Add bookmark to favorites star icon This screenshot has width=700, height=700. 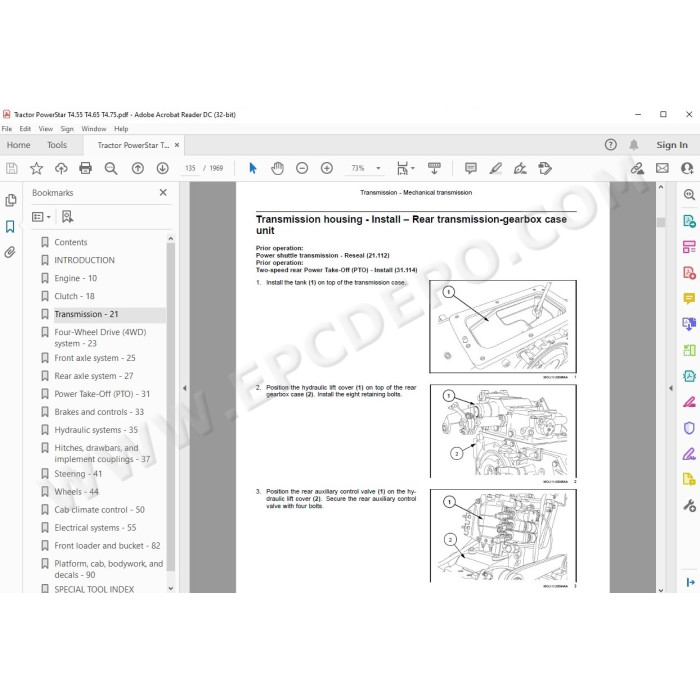coord(36,168)
